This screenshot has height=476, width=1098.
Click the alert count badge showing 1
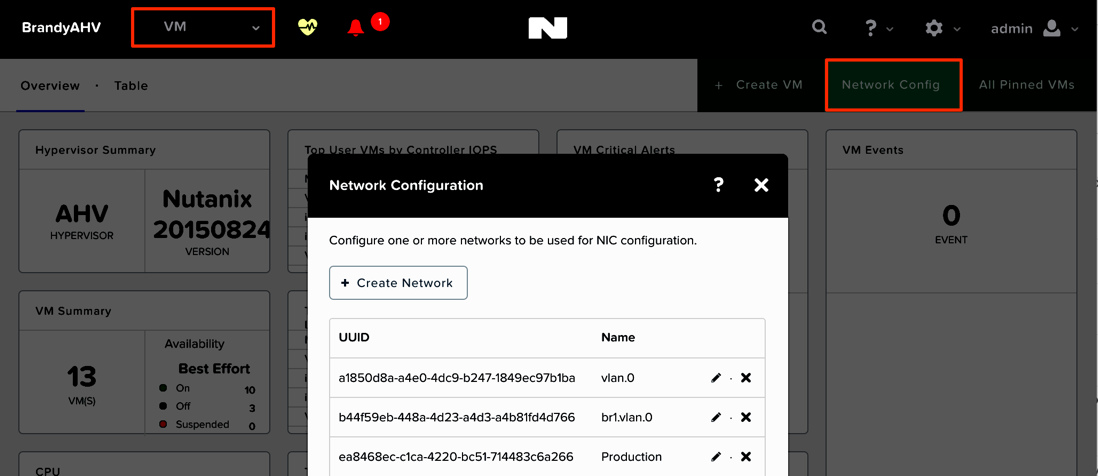tap(380, 22)
